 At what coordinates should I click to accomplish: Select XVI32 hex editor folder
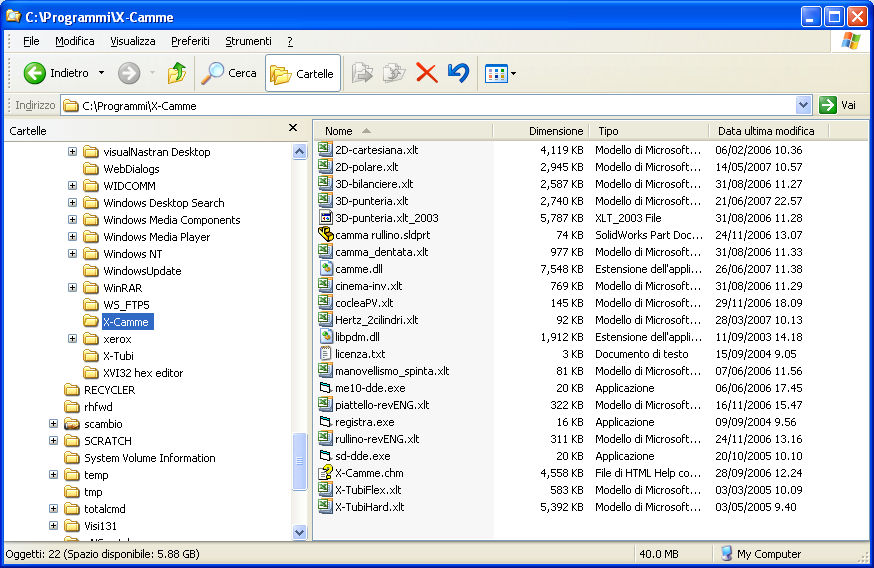click(x=133, y=373)
